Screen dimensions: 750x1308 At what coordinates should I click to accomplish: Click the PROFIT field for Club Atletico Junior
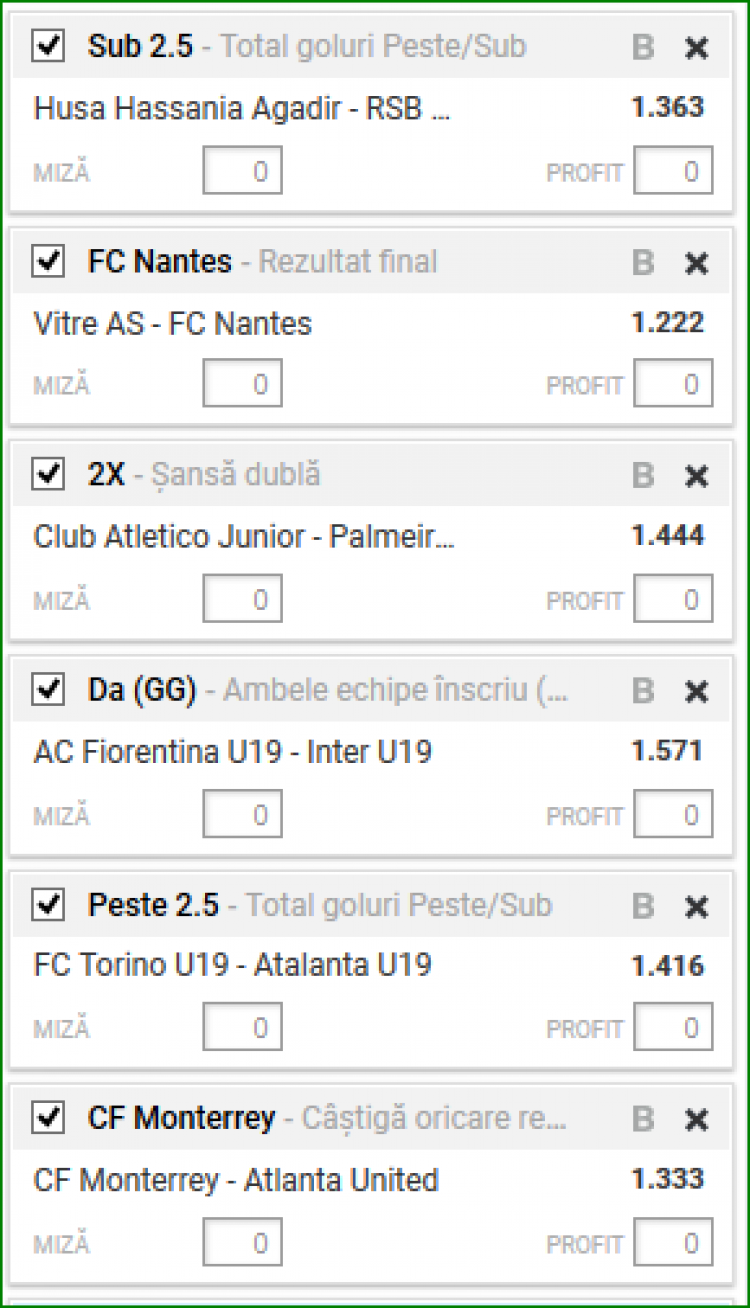click(x=673, y=600)
